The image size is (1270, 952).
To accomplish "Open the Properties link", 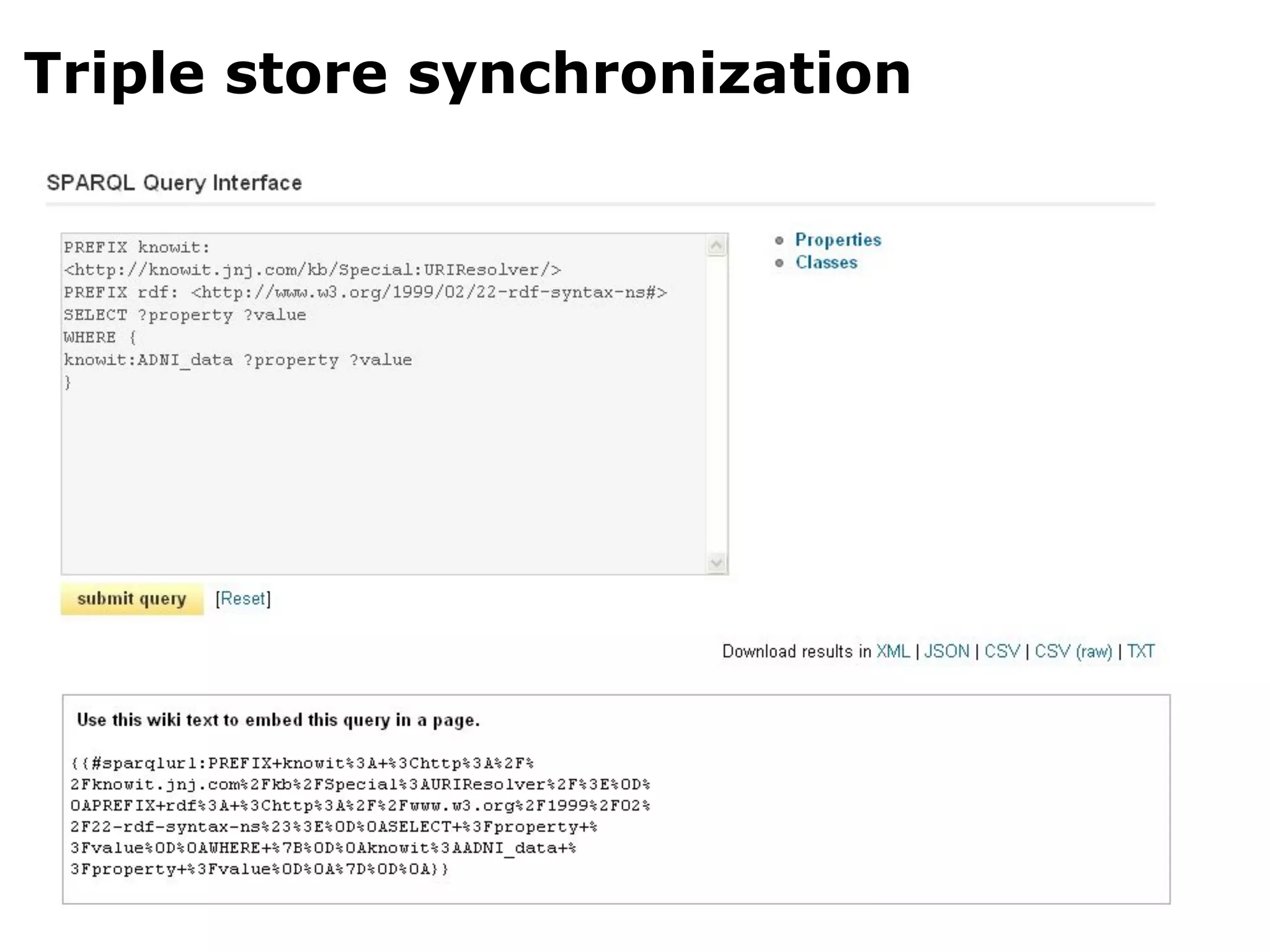I will point(838,240).
